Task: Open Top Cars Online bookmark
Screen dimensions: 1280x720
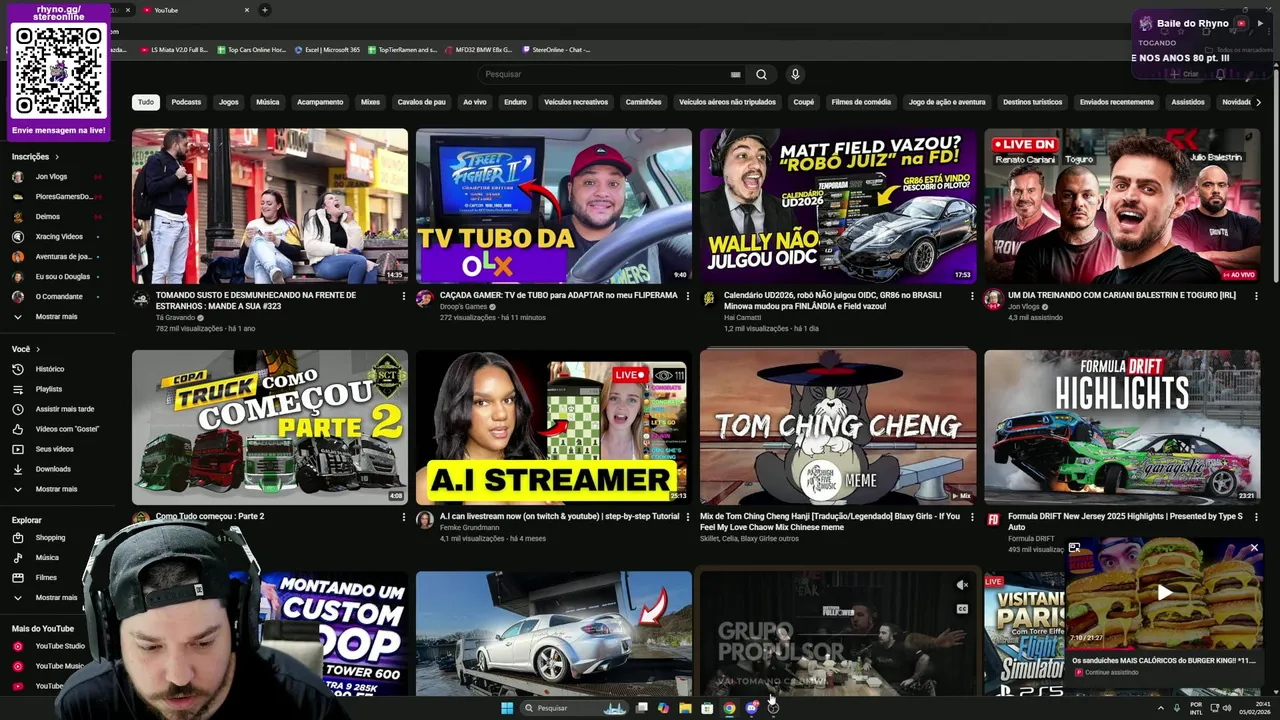Action: (x=251, y=49)
